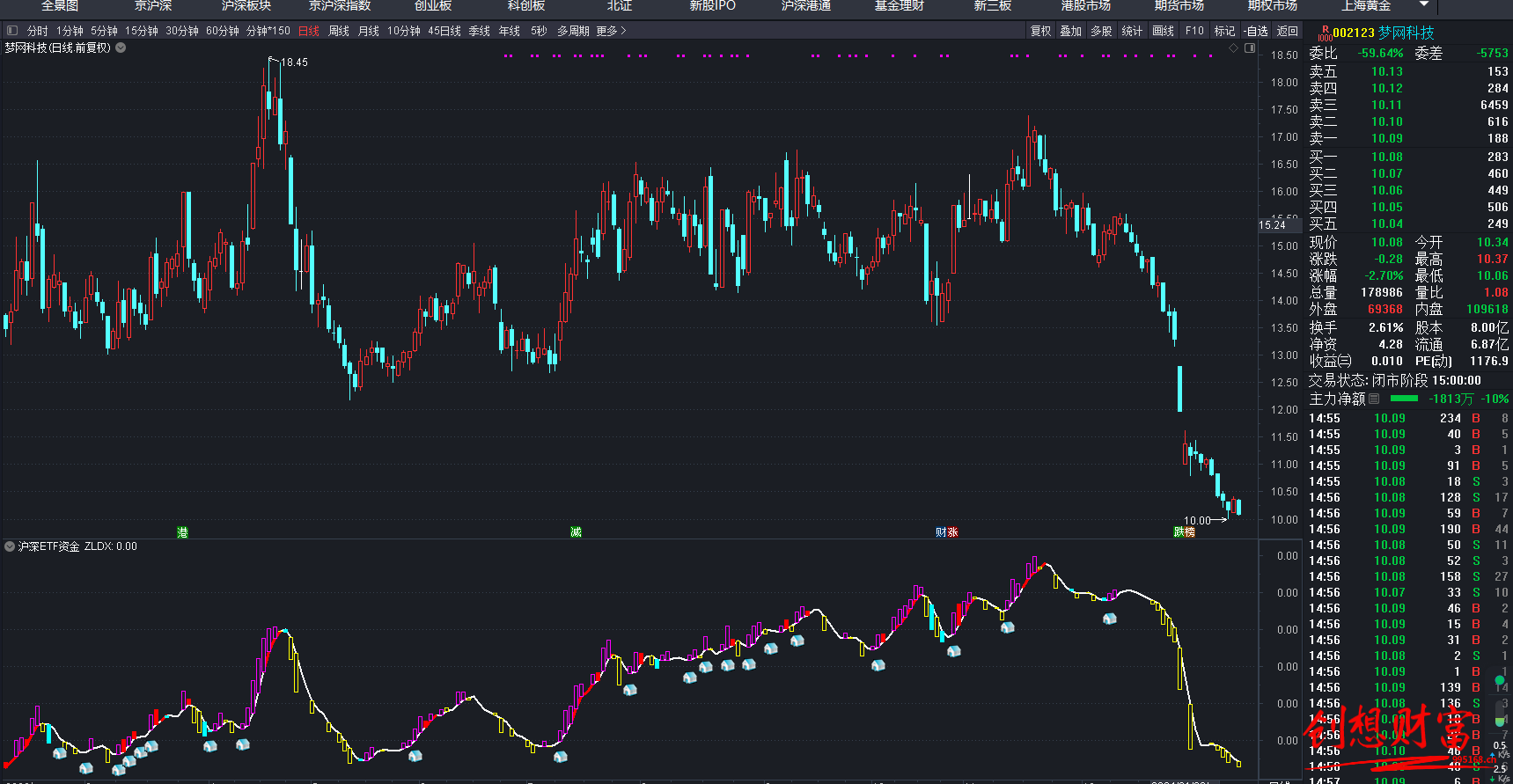The width and height of the screenshot is (1513, 784).
Task: Switch to 年线 yearly chart
Action: (x=510, y=31)
